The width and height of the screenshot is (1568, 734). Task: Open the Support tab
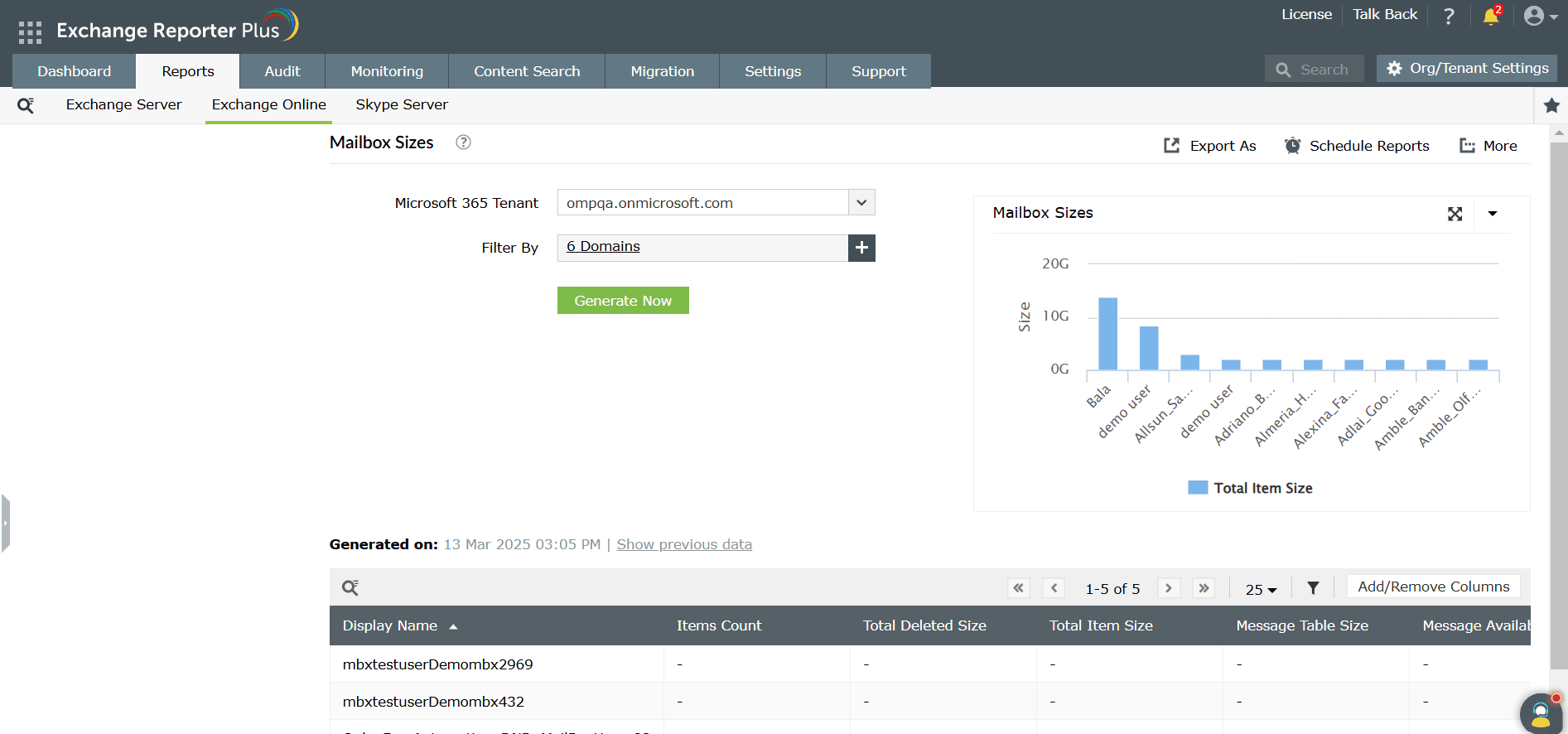[879, 71]
